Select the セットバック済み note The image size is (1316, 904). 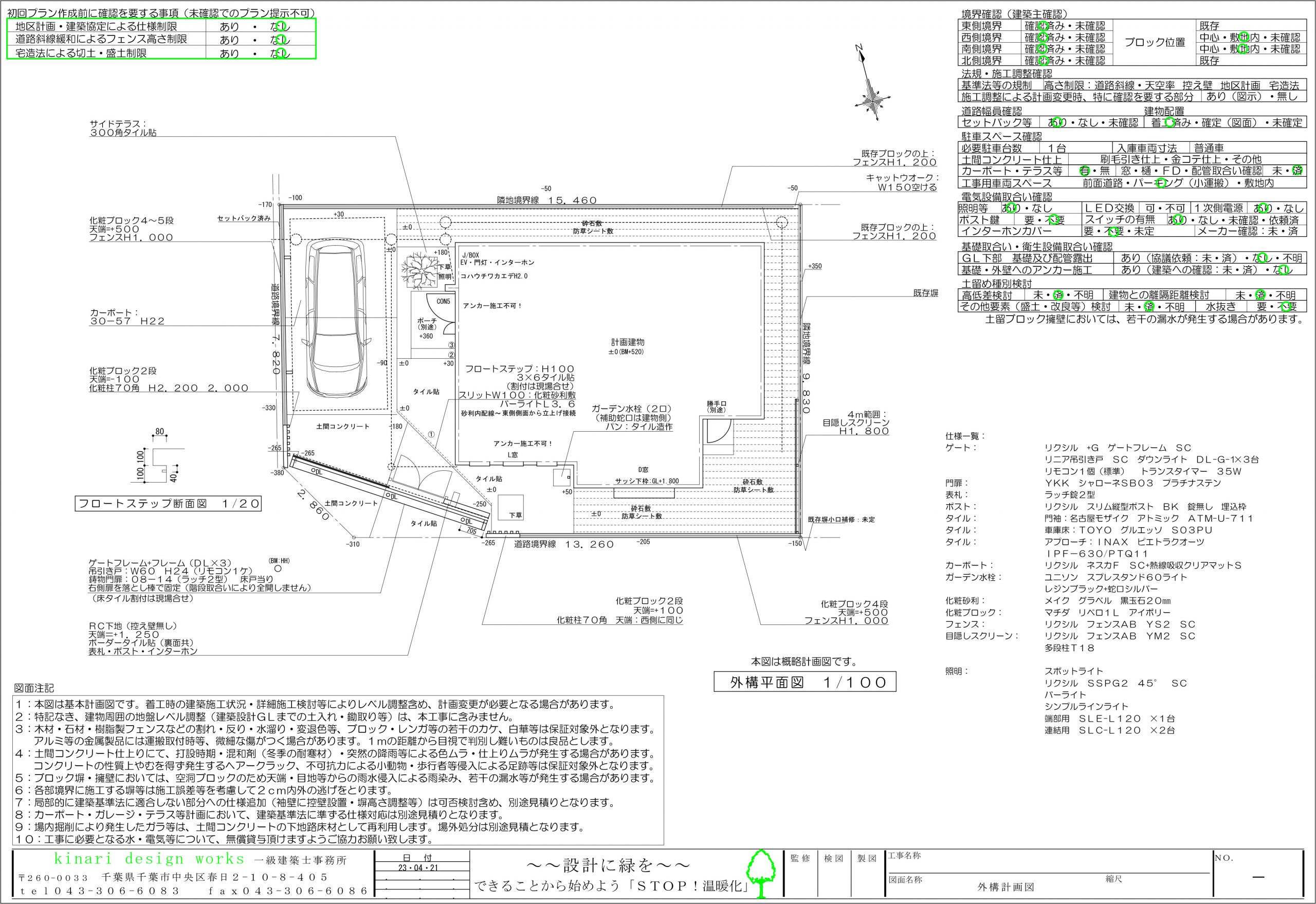[x=244, y=218]
